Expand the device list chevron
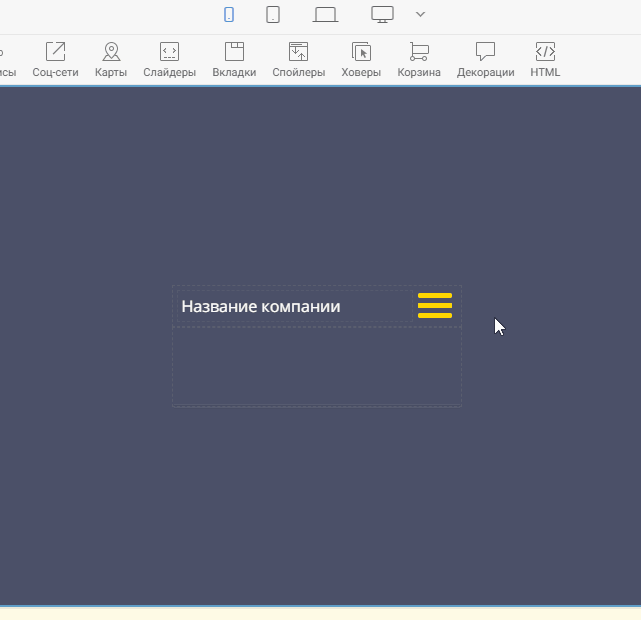Screen dimensions: 641x620 [x=420, y=15]
